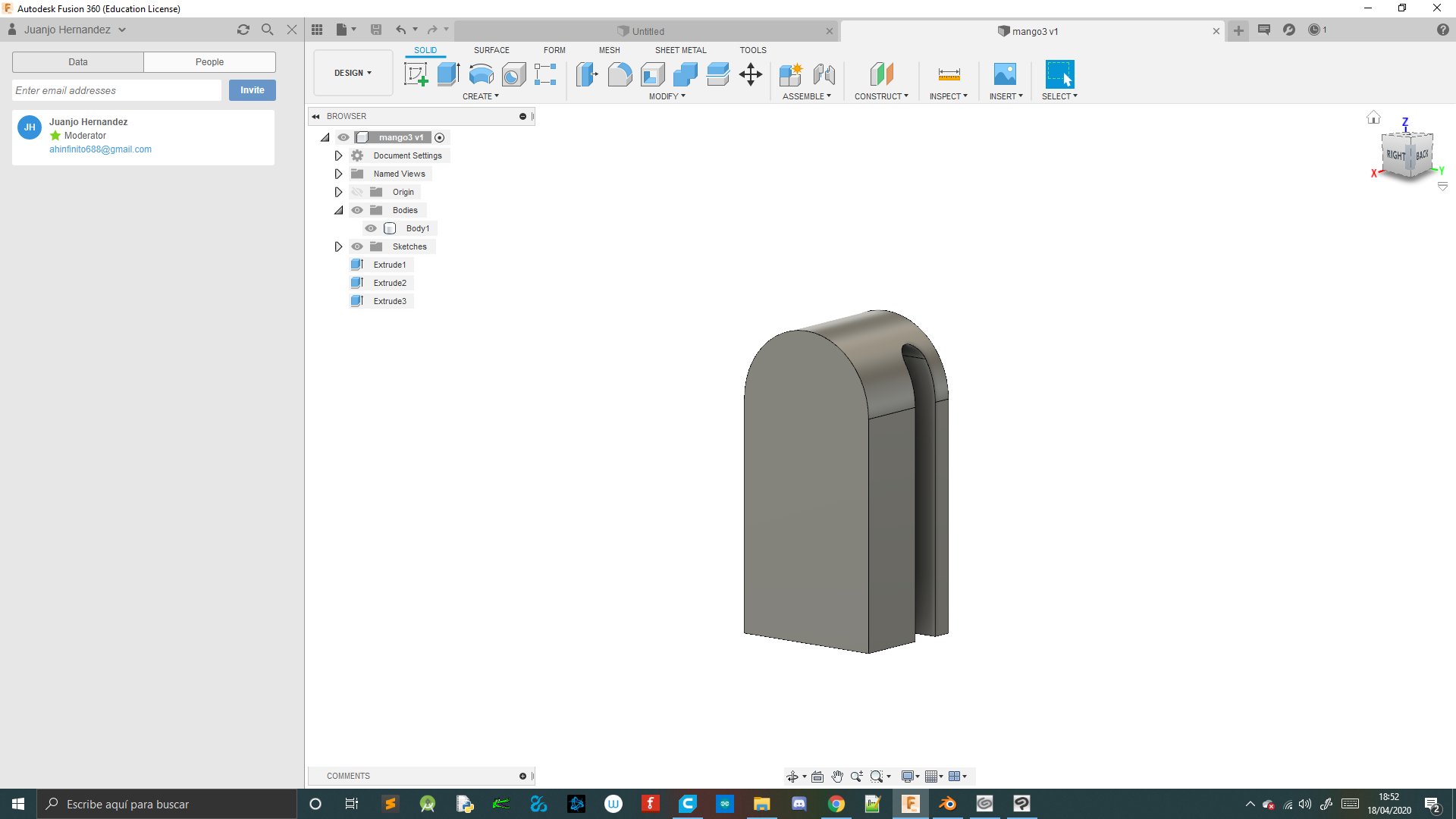Click the Fillet tool icon
Viewport: 1456px width, 819px height.
coord(620,74)
